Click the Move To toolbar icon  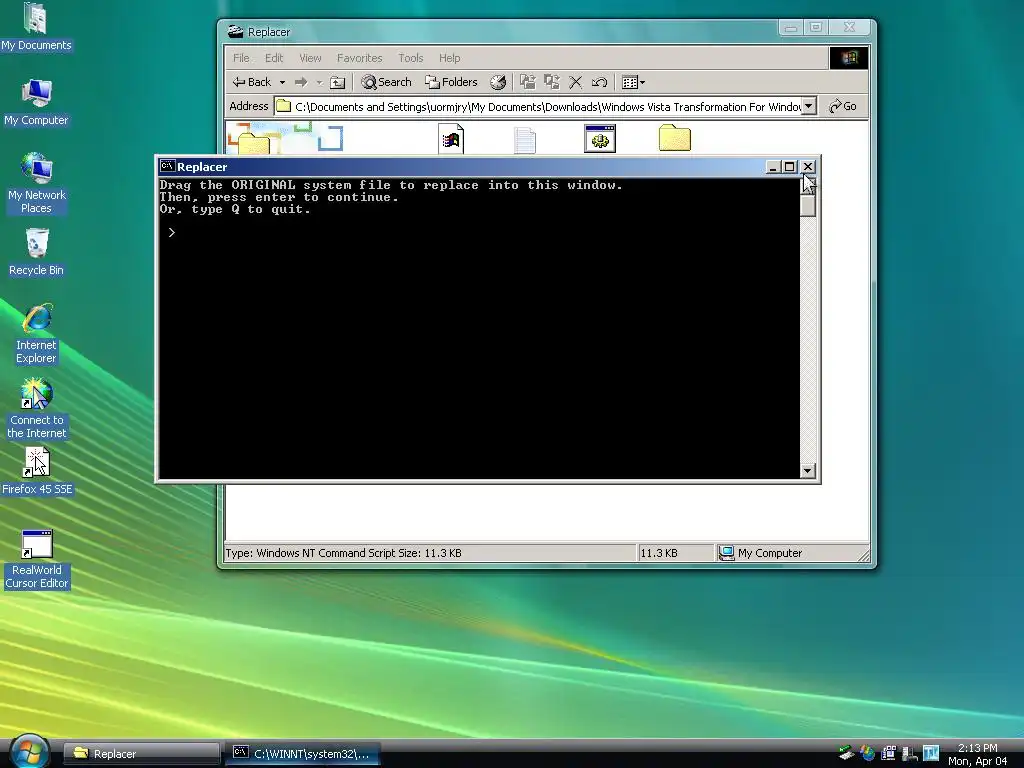pyautogui.click(x=528, y=82)
